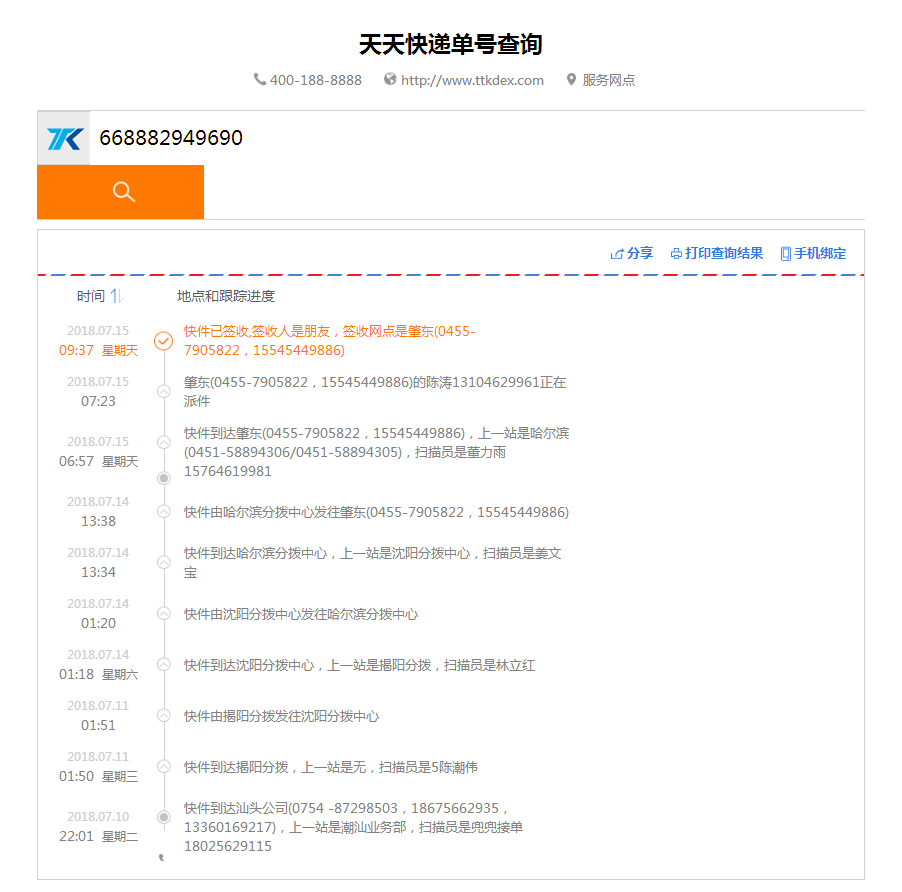
Task: Click the TTK courier logo
Action: click(64, 138)
